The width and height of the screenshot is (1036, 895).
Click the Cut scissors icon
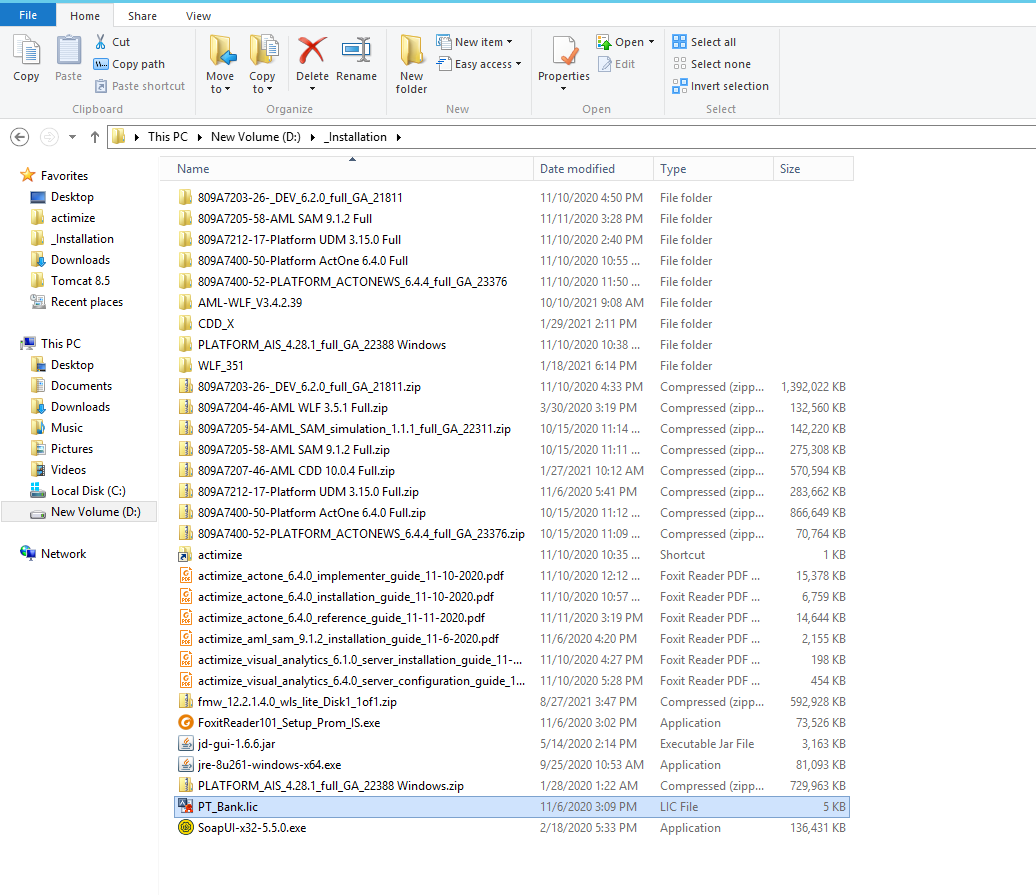(x=100, y=42)
